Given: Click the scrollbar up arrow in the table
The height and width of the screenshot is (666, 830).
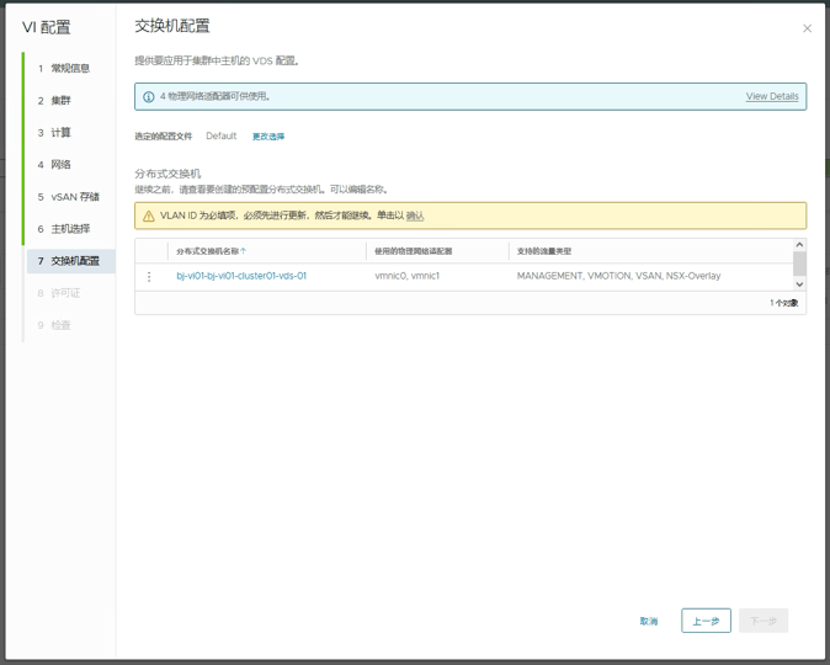Looking at the screenshot, I should click(x=799, y=245).
